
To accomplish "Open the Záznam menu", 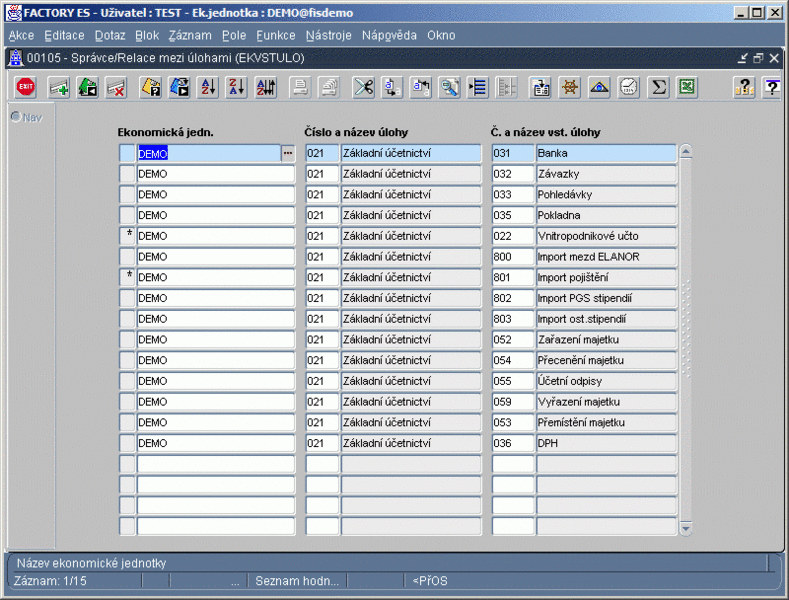I will coord(190,35).
